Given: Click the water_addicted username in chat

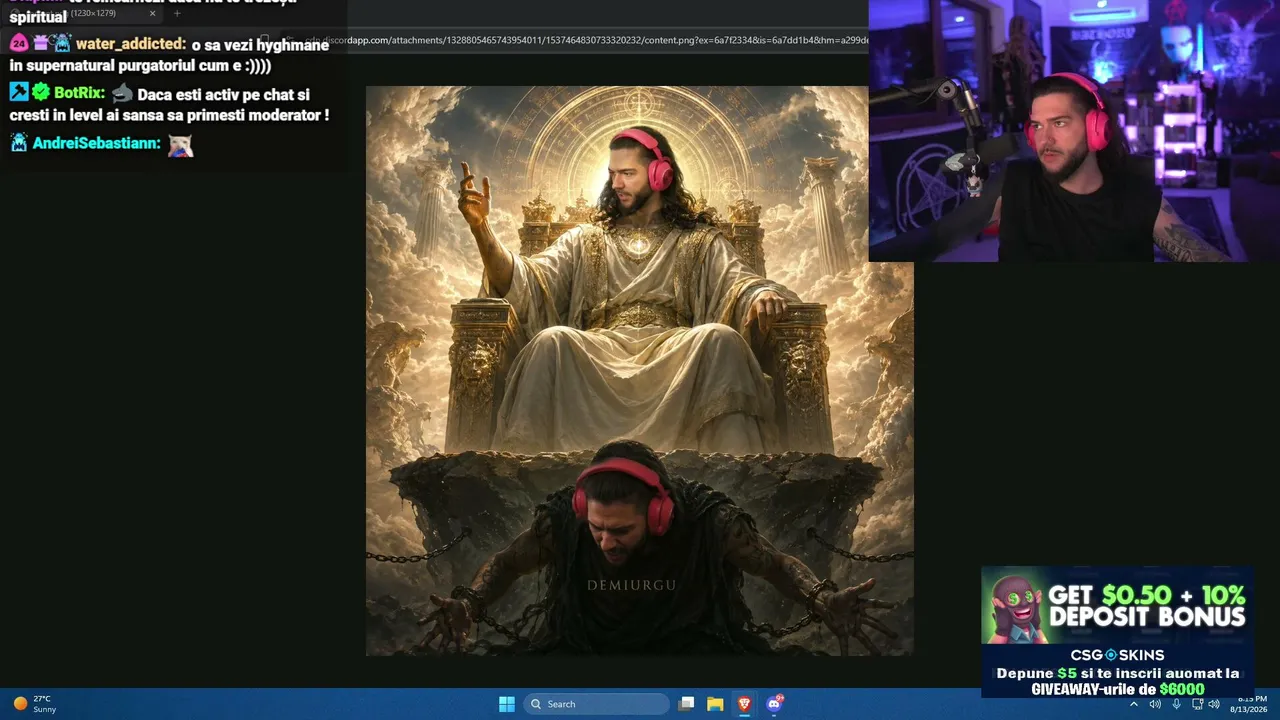Looking at the screenshot, I should 131,44.
